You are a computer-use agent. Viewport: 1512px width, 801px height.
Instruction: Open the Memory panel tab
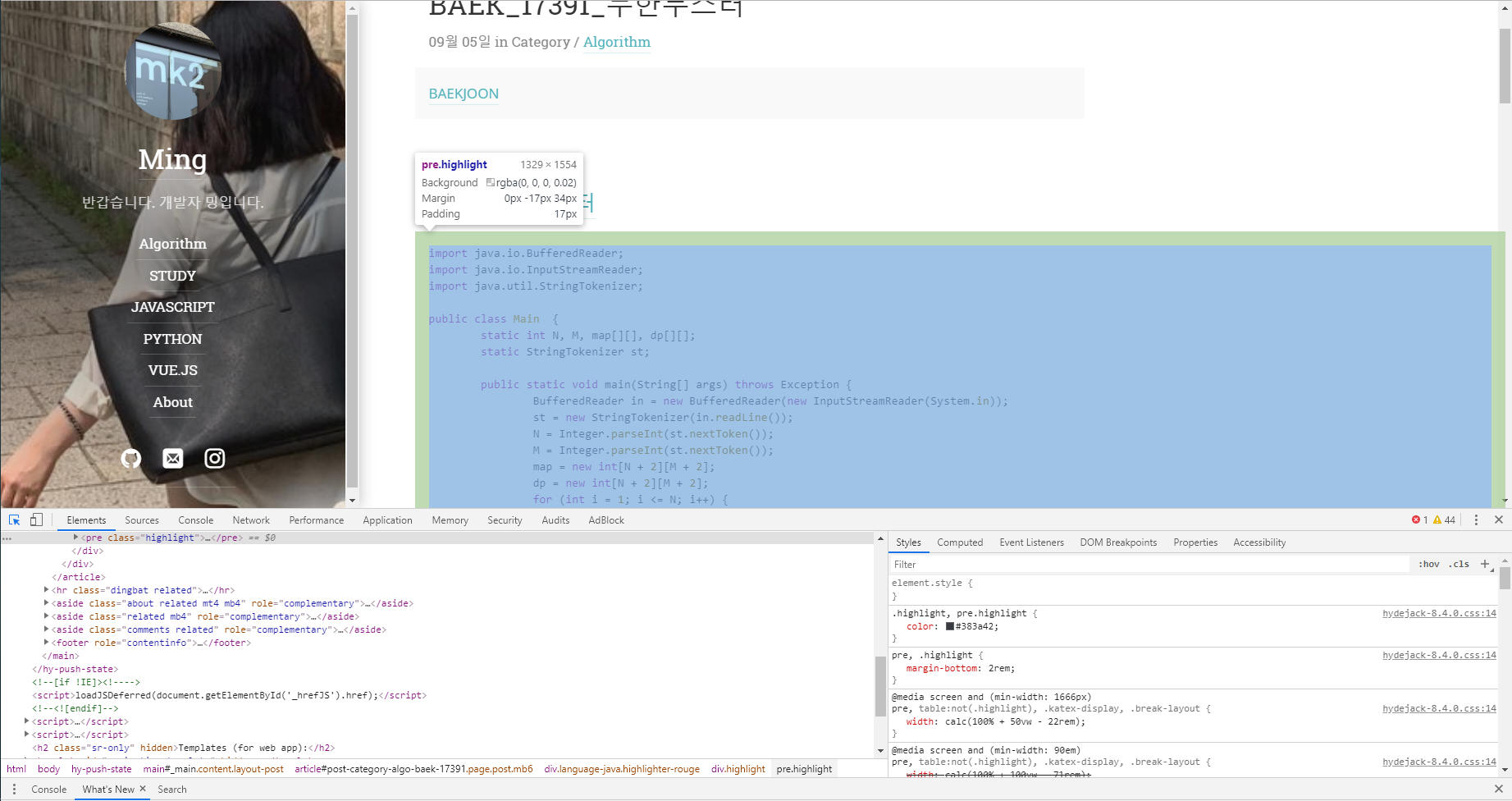click(450, 520)
